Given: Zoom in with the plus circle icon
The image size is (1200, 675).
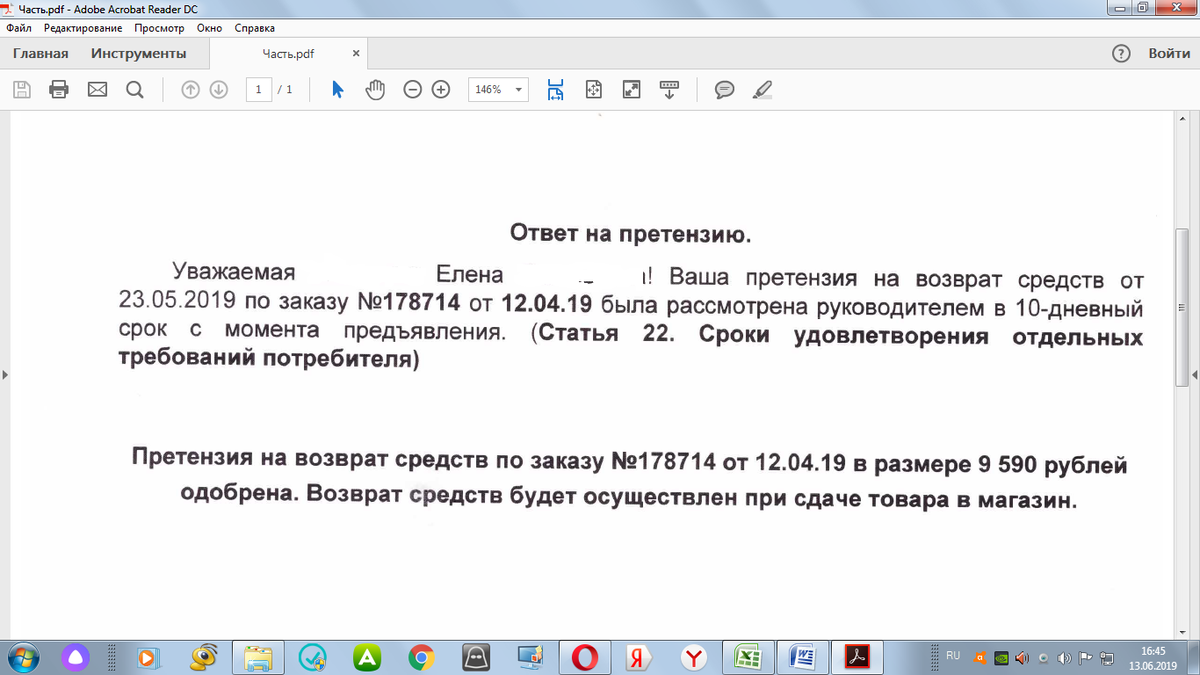Looking at the screenshot, I should pos(440,90).
